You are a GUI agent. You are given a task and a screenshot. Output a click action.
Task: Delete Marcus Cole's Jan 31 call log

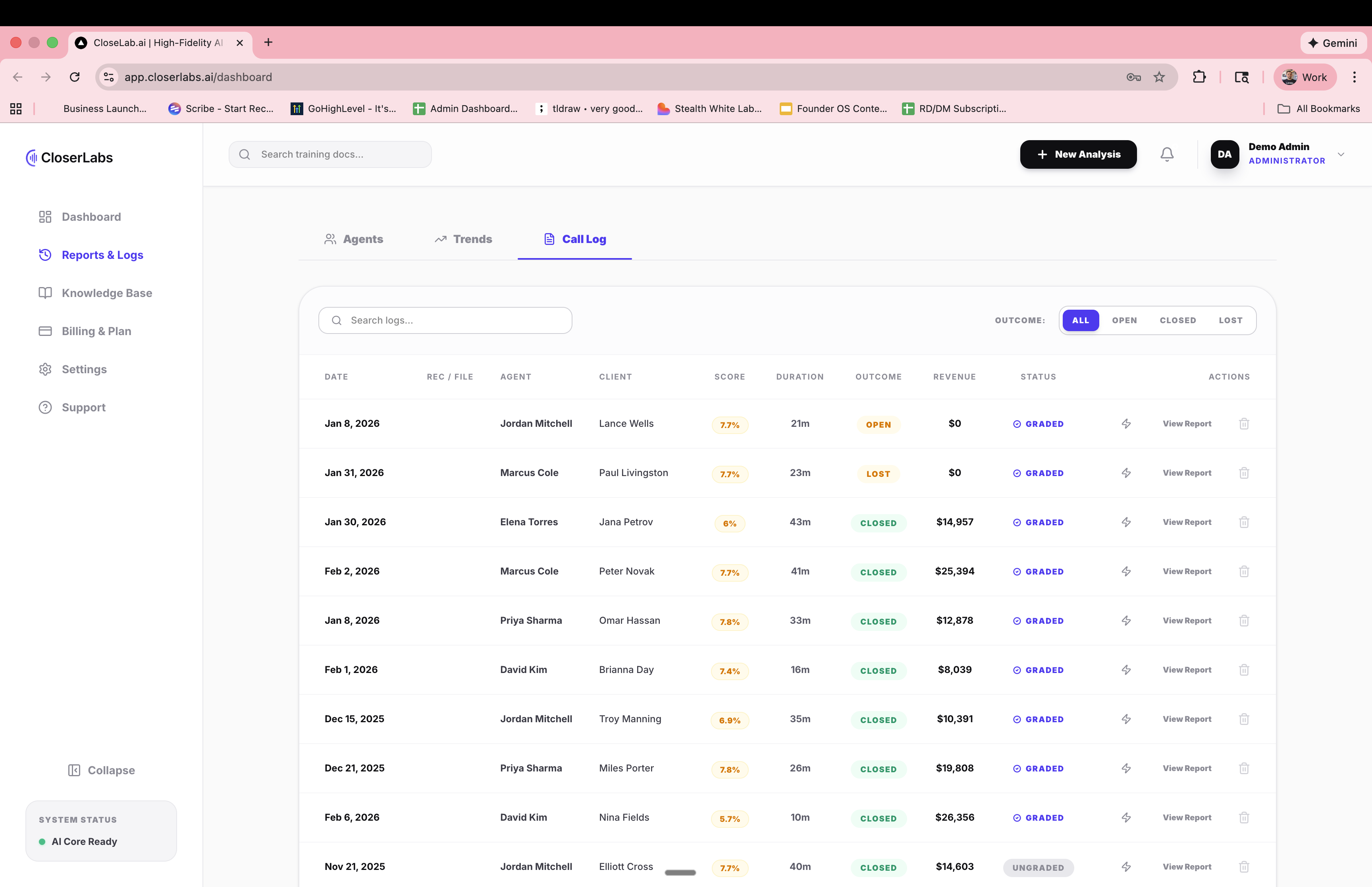1244,473
